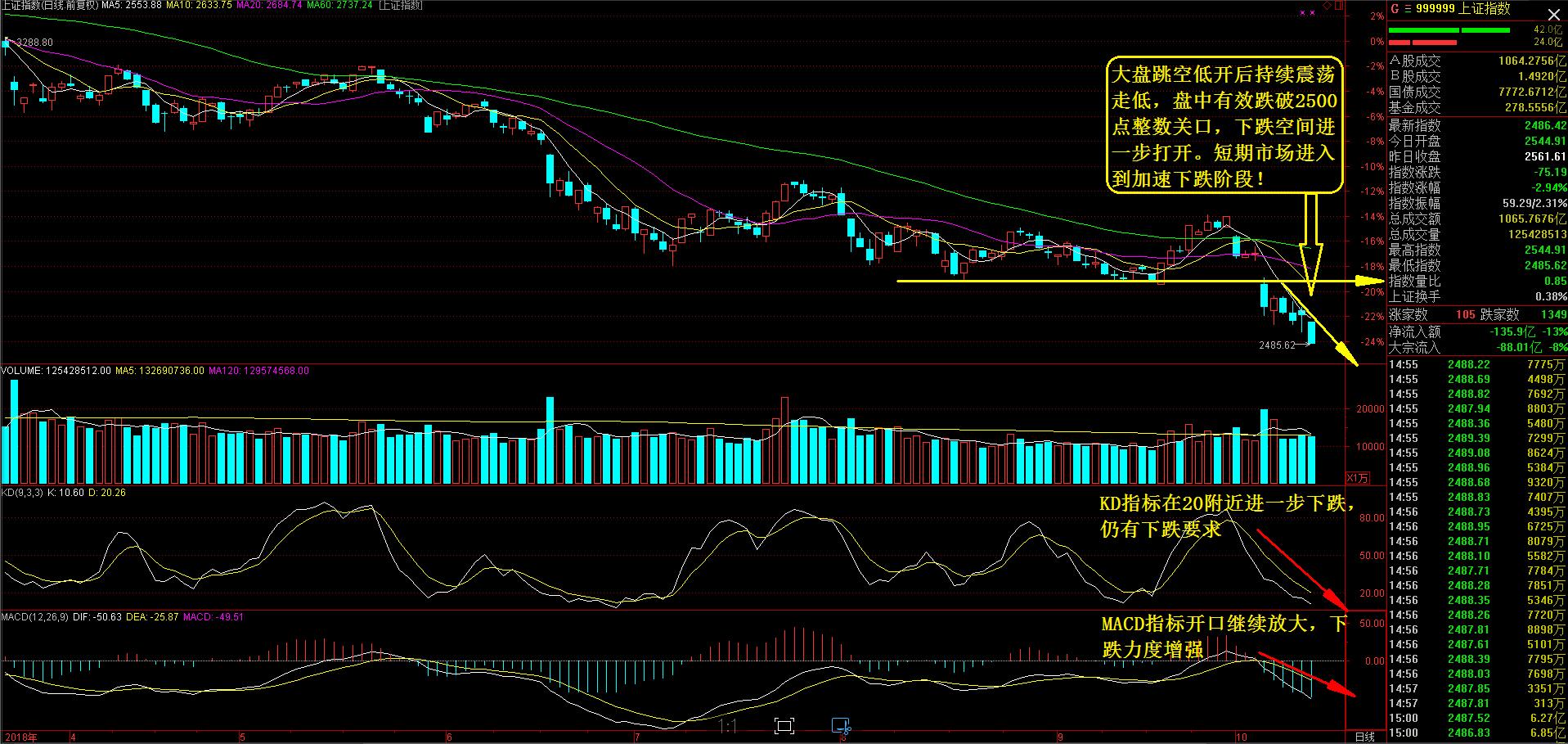
Task: Select the MA10: 2633.75 indicator label
Action: (199, 5)
